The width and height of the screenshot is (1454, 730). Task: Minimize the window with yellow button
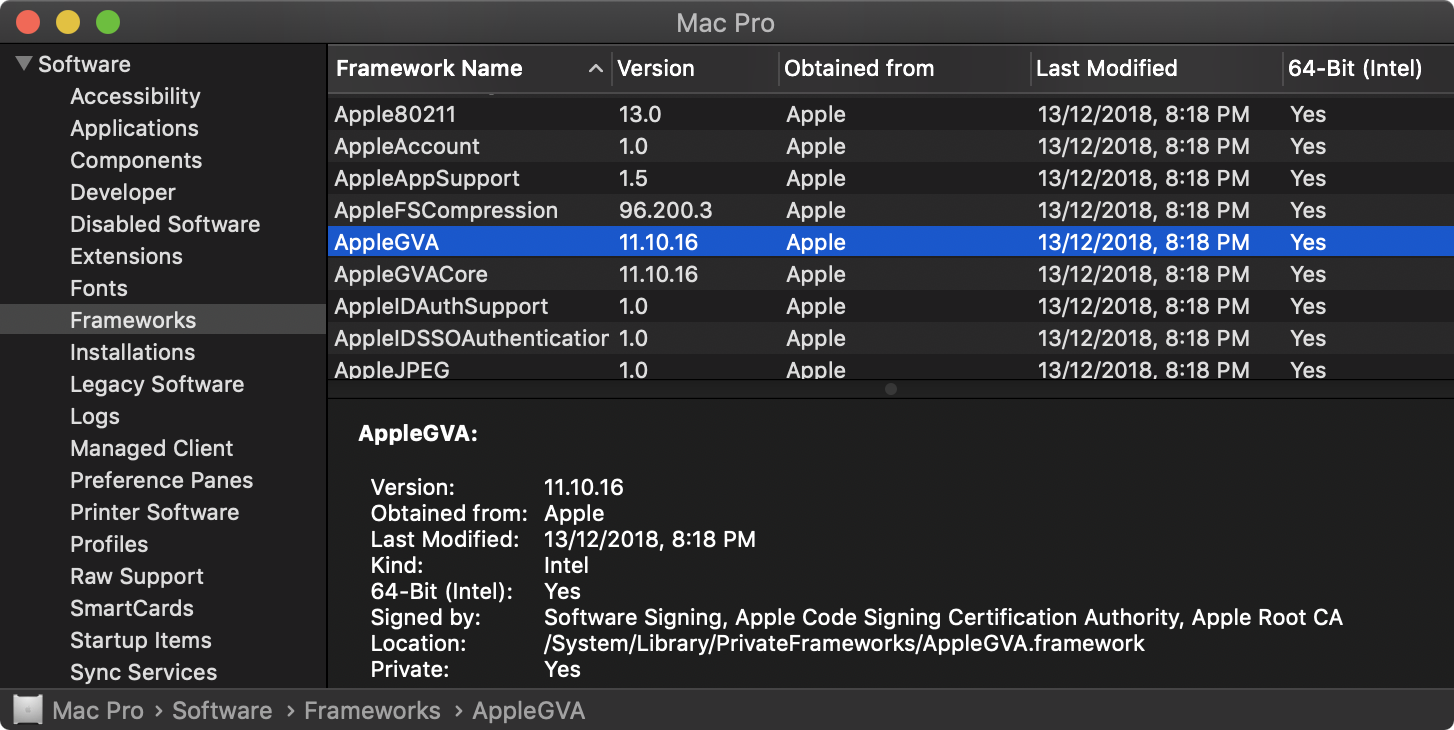pos(68,22)
